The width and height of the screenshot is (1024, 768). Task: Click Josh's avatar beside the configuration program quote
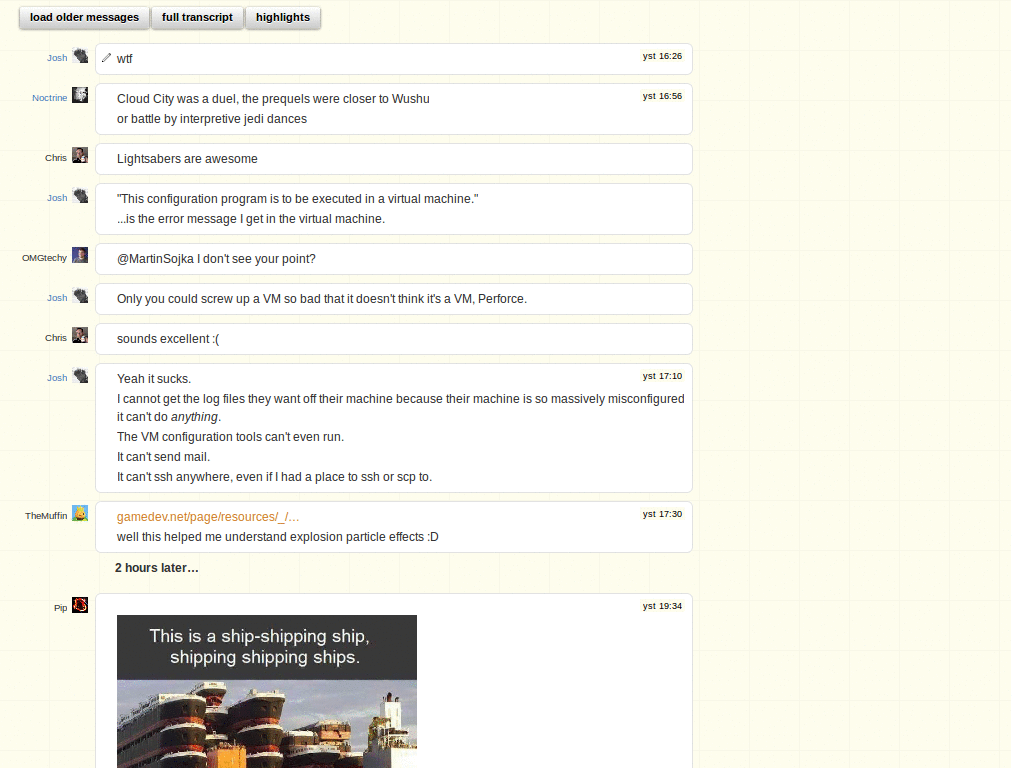(80, 195)
